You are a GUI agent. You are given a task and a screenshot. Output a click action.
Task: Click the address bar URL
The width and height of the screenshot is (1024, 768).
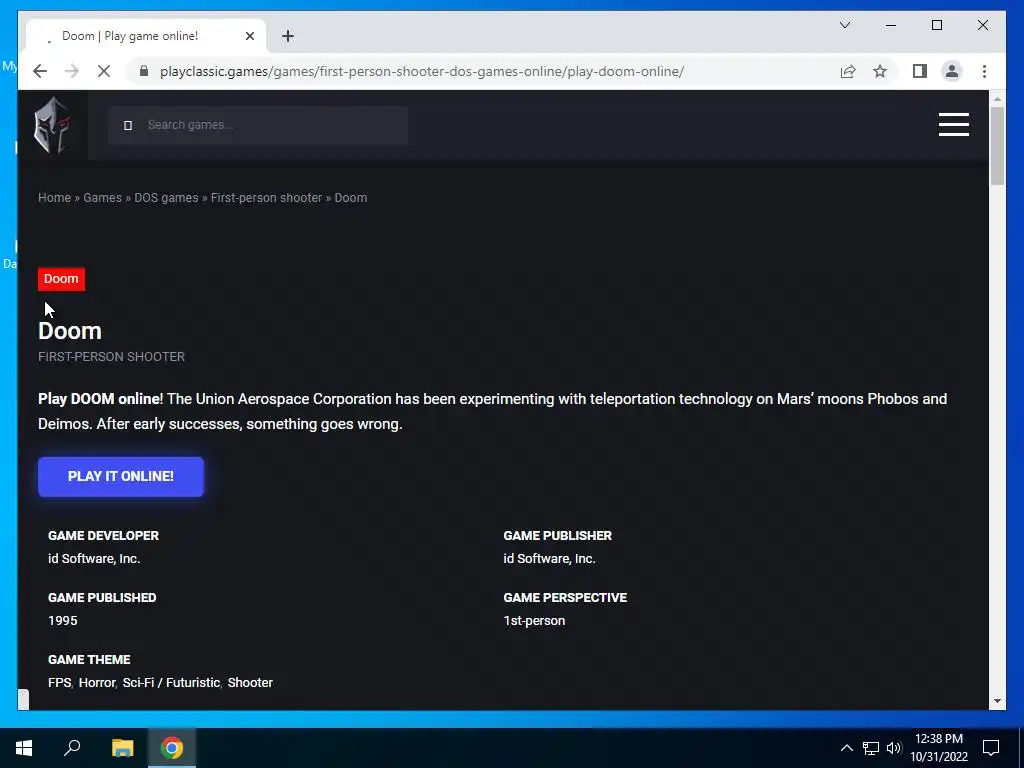pos(422,71)
